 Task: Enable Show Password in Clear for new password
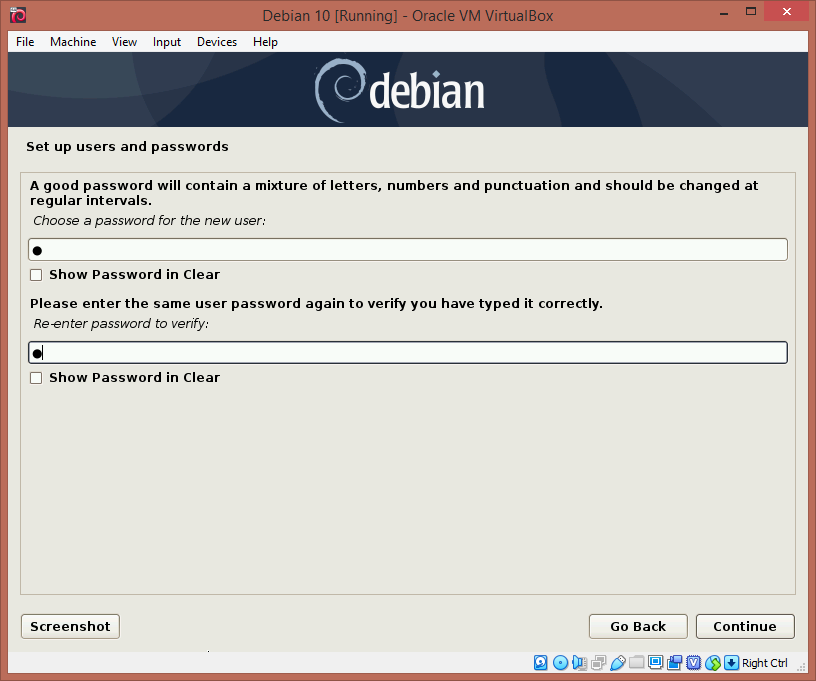(36, 275)
